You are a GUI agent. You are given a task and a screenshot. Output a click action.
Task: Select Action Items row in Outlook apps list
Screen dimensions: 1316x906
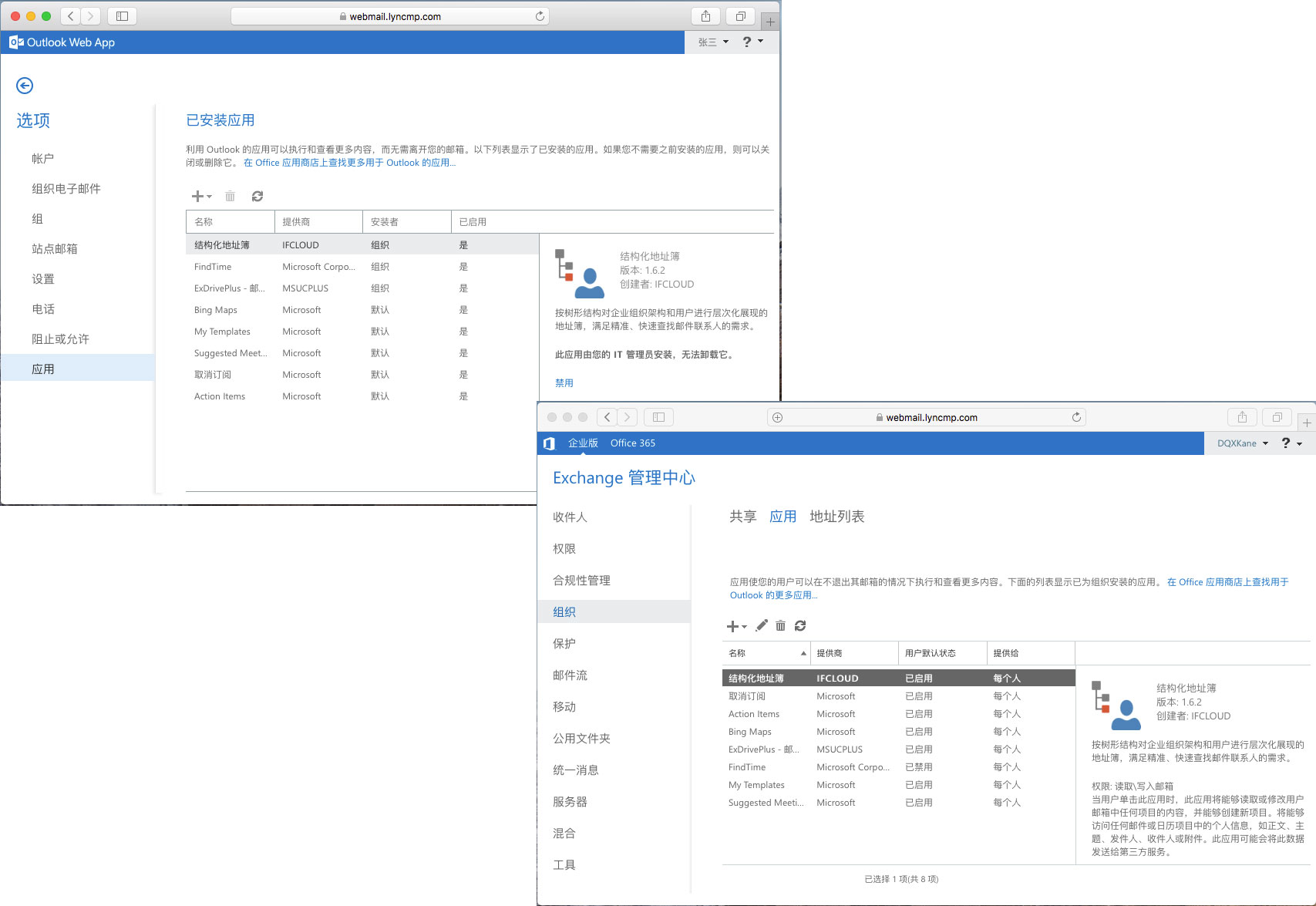pos(362,396)
